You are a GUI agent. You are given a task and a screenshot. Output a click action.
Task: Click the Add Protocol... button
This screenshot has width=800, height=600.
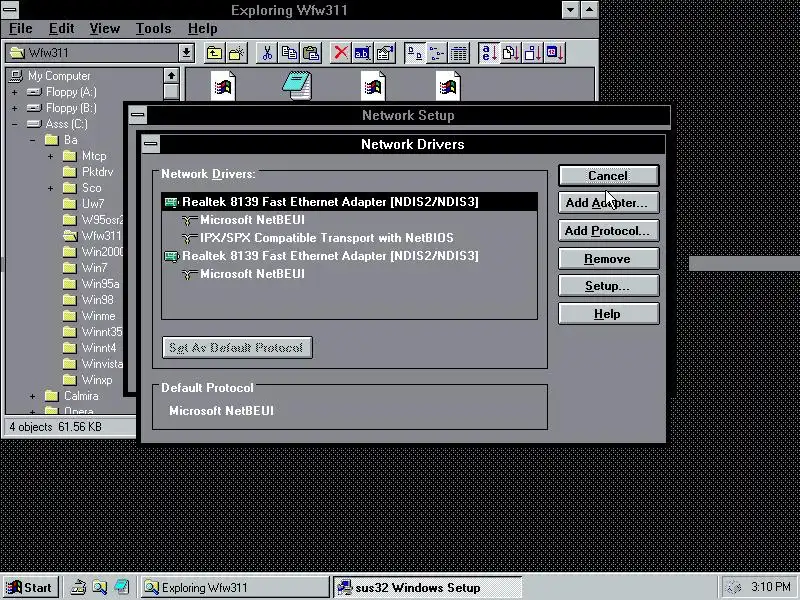click(x=608, y=231)
